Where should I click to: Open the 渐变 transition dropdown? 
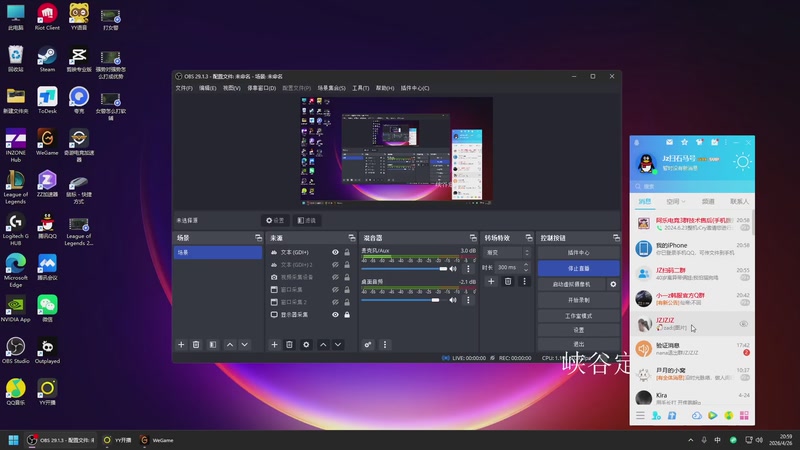(x=507, y=253)
